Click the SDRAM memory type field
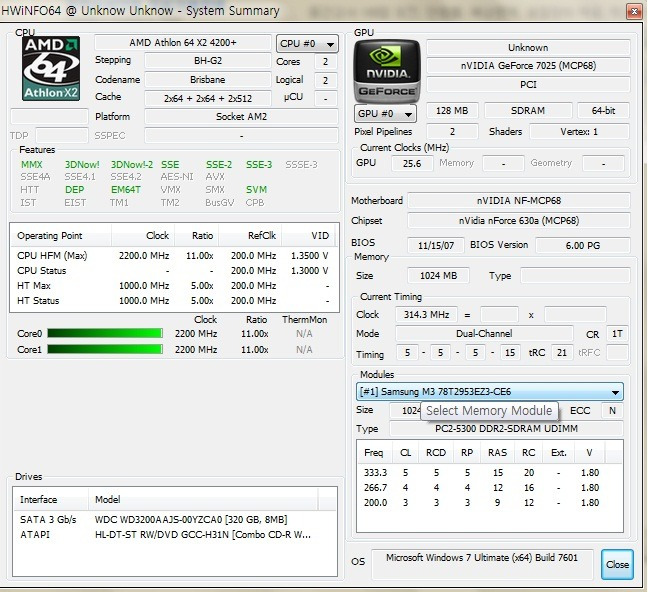This screenshot has width=648, height=592. click(528, 110)
